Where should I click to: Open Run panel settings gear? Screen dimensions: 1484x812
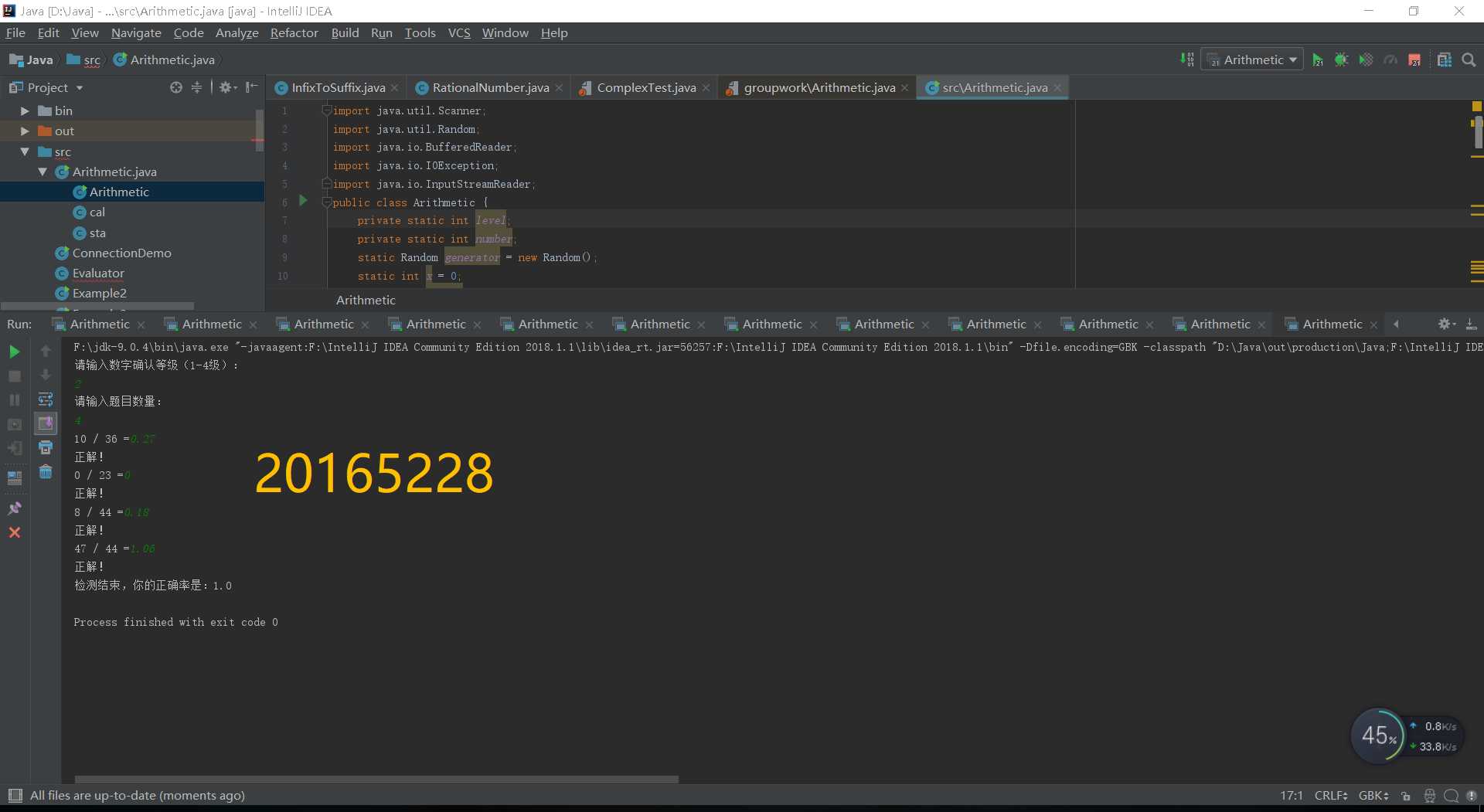1446,324
